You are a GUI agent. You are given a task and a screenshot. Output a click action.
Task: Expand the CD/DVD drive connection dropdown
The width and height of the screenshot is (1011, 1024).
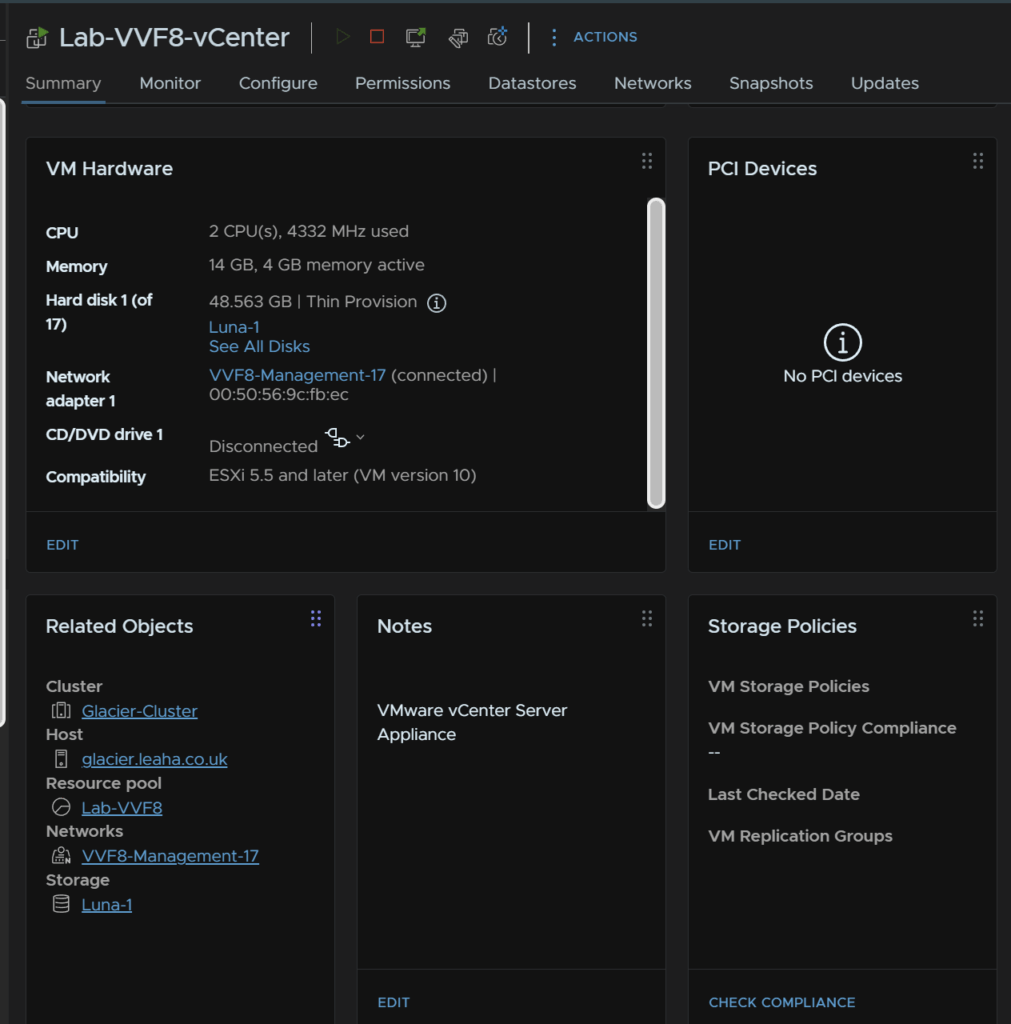360,437
